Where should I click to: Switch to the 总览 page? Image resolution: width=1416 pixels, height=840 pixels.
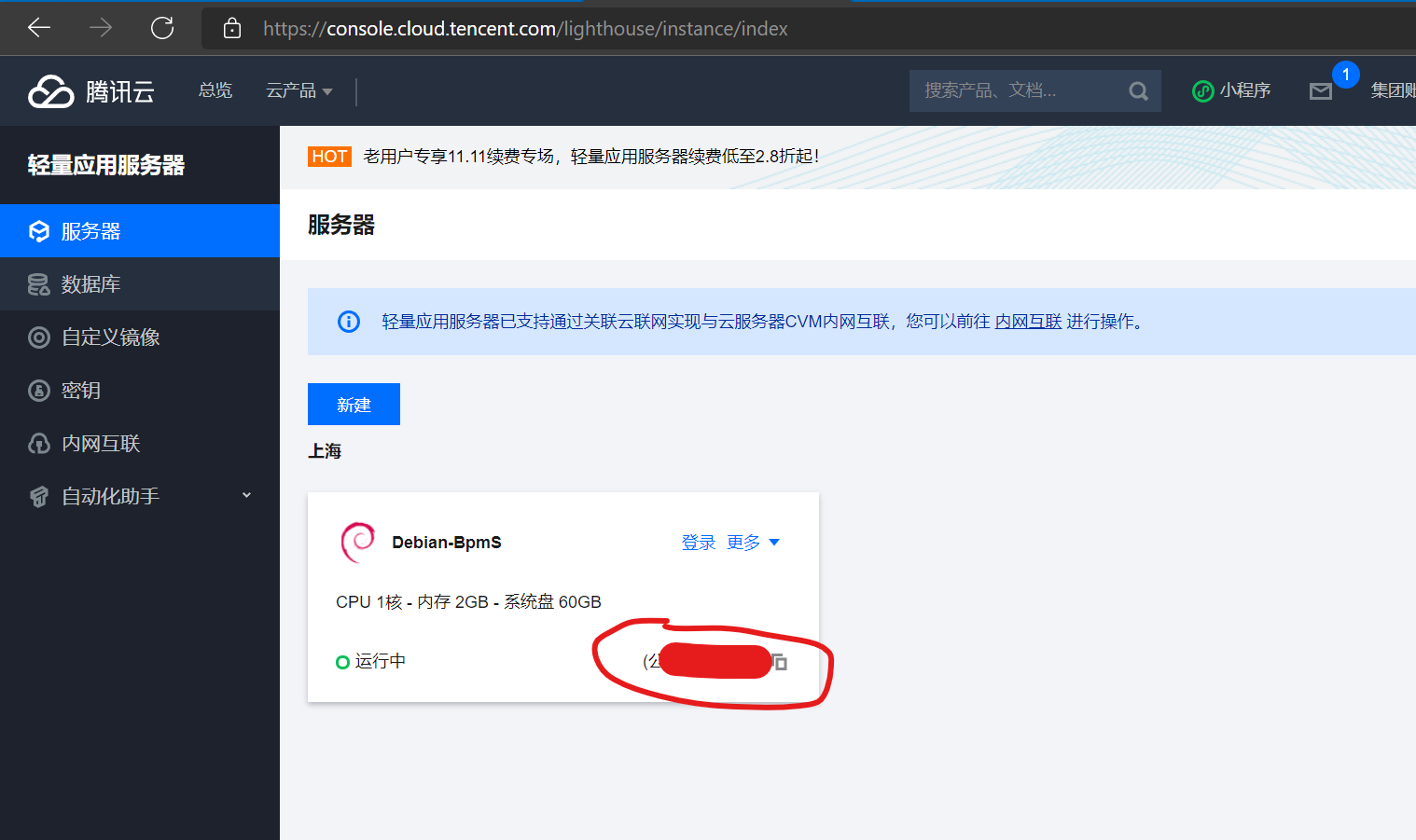pos(215,90)
